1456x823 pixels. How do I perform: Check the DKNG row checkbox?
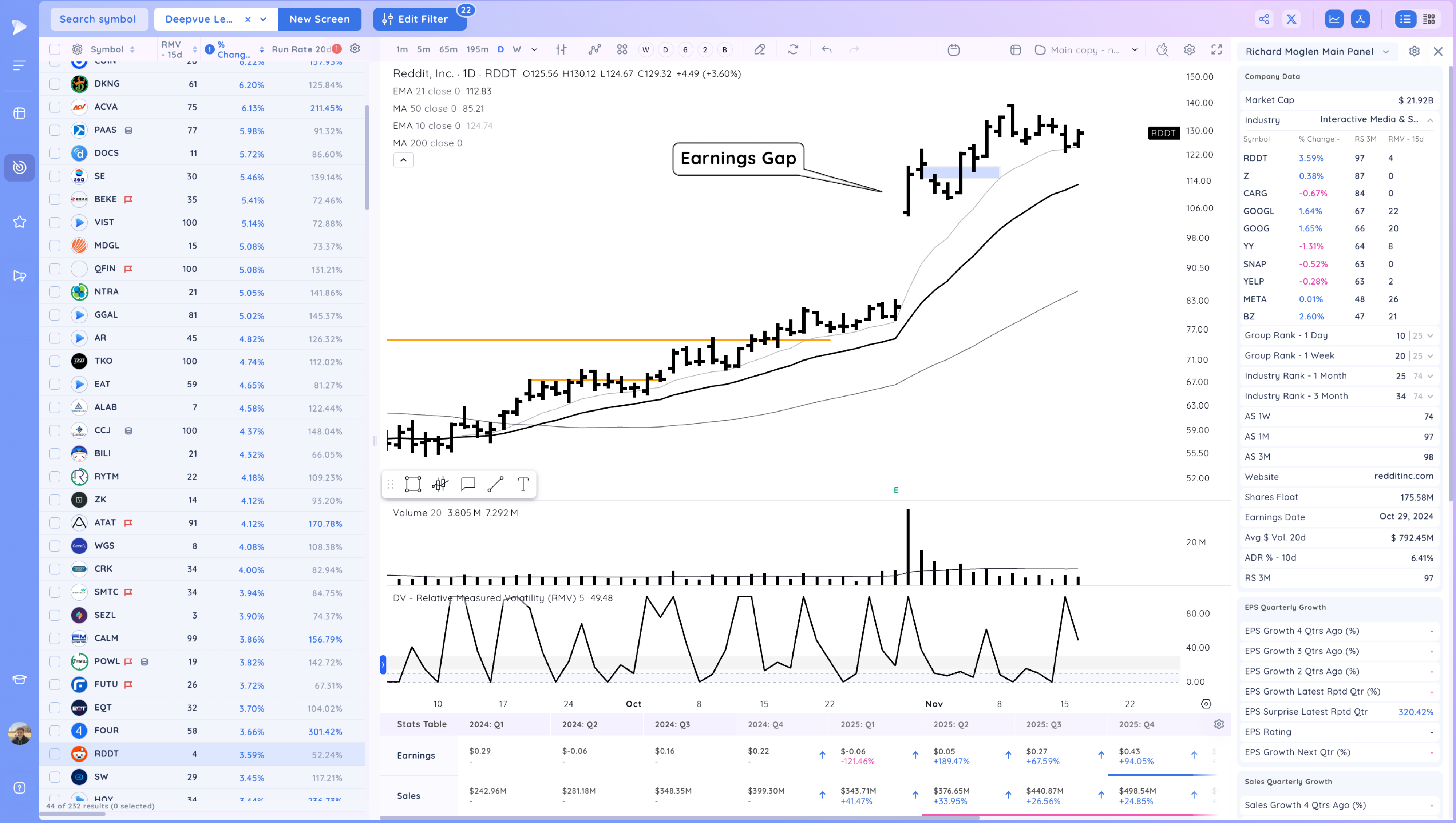[54, 84]
